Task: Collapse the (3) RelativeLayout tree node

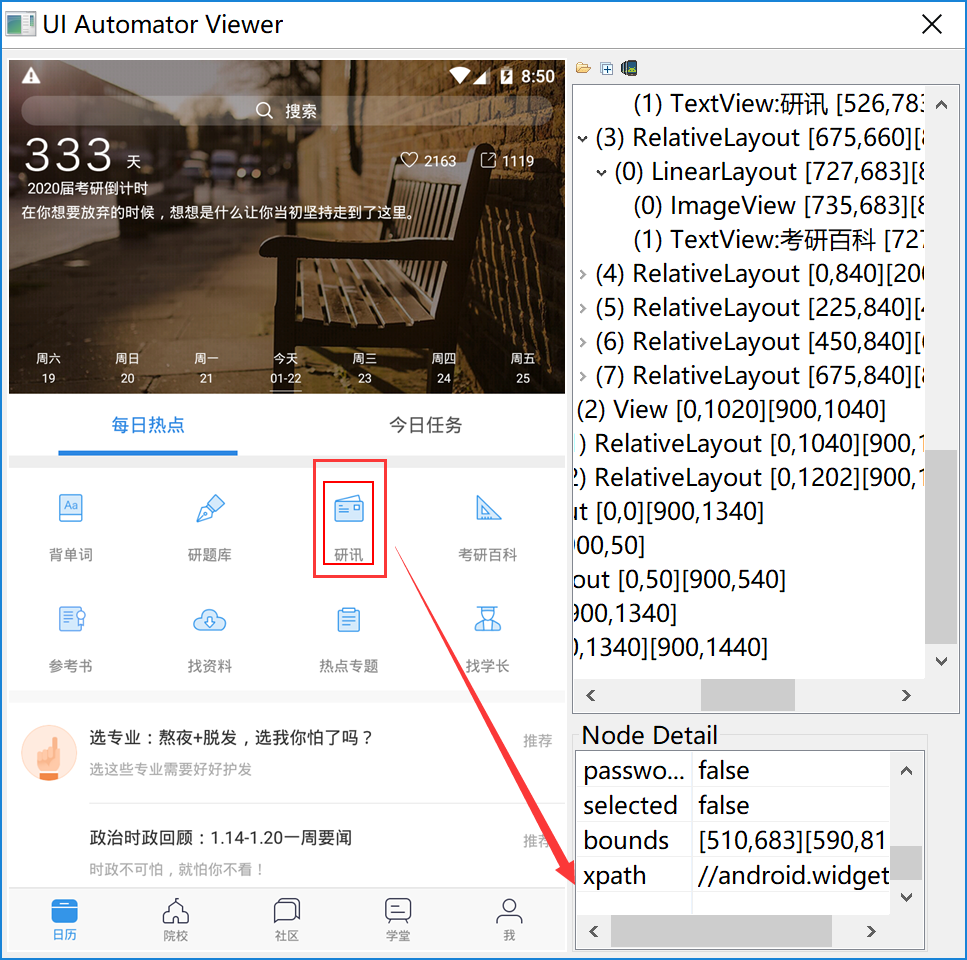Action: [x=582, y=139]
